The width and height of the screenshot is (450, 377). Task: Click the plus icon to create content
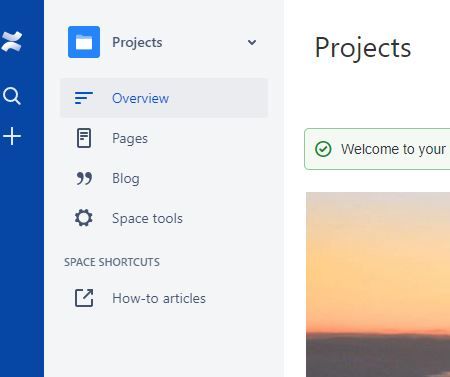click(x=12, y=136)
